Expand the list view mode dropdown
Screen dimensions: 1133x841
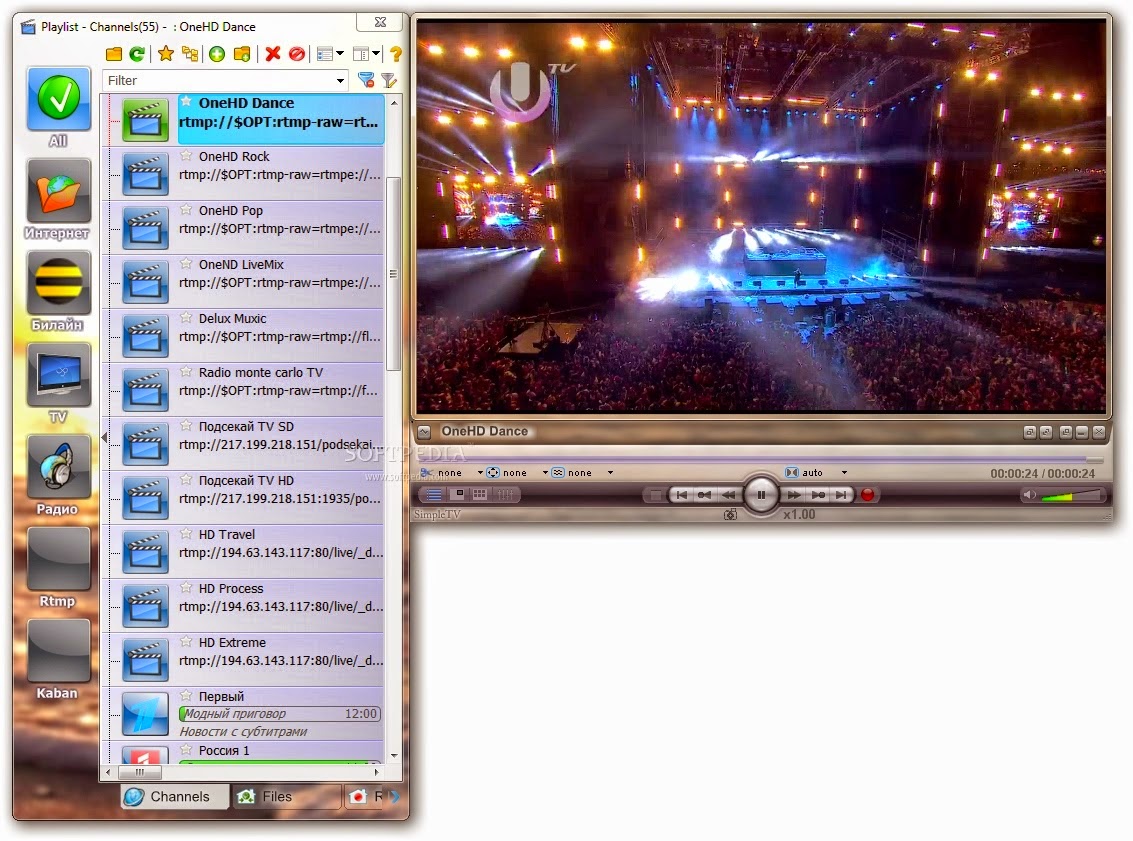coord(340,54)
